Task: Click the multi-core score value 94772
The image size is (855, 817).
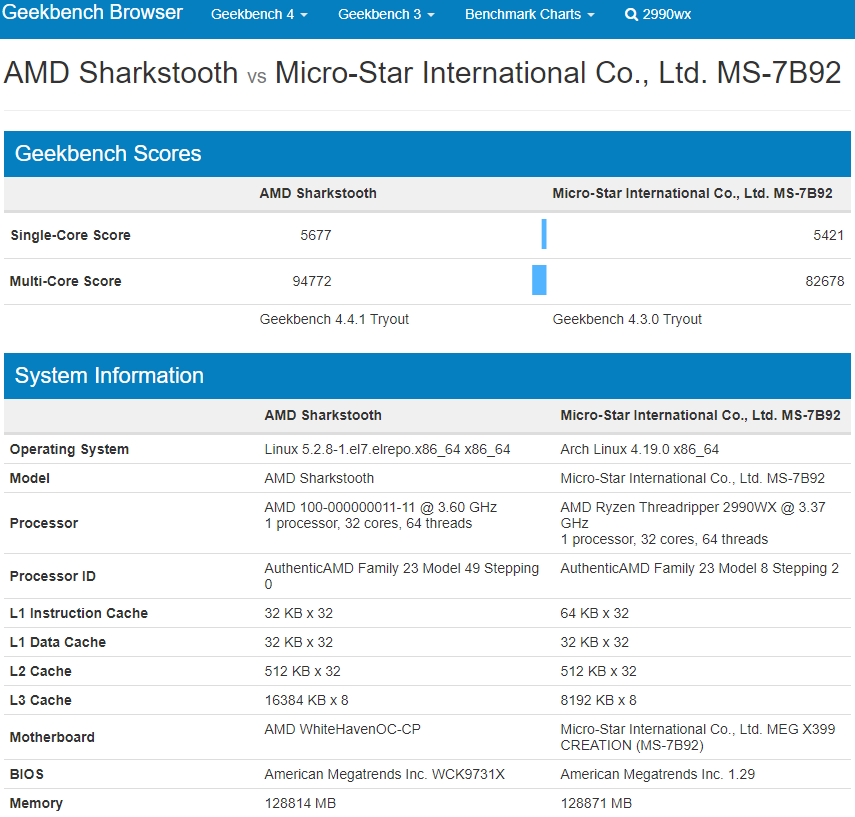Action: click(x=312, y=281)
